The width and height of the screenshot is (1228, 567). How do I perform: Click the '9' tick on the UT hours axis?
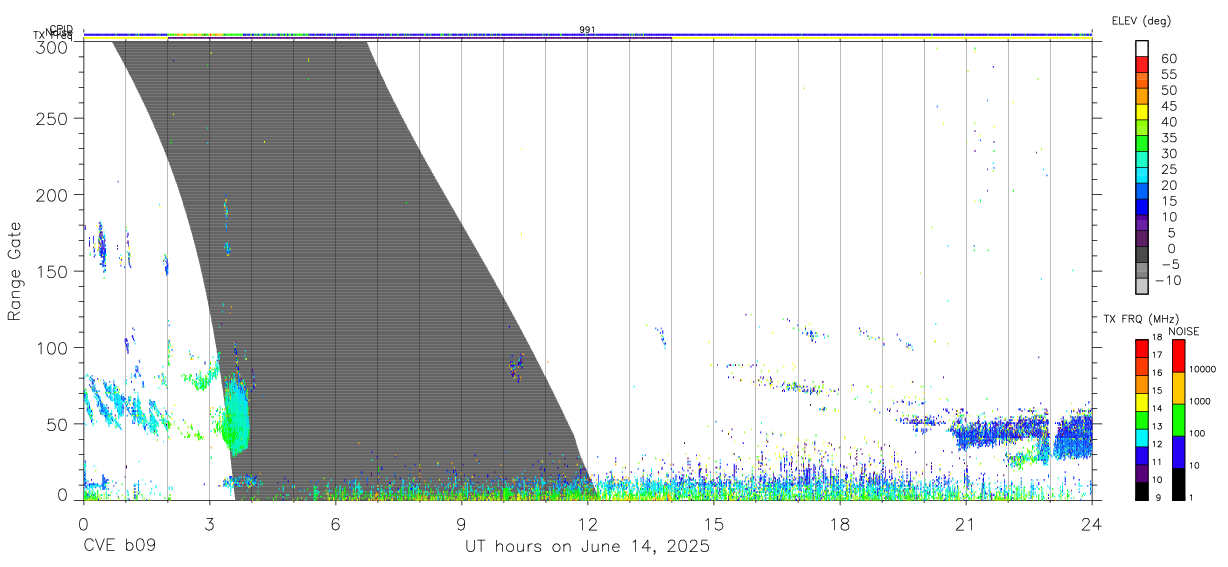[461, 523]
